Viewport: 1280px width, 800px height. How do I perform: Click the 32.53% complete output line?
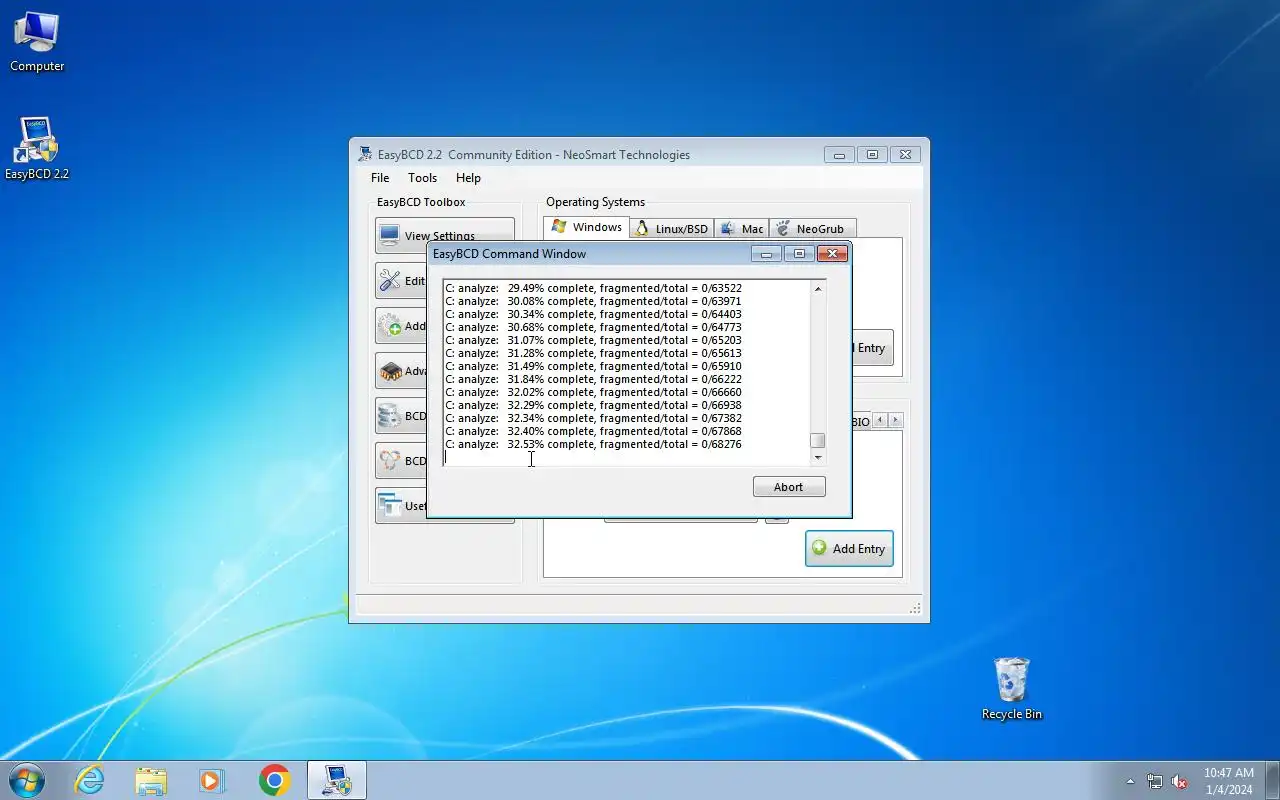click(593, 444)
